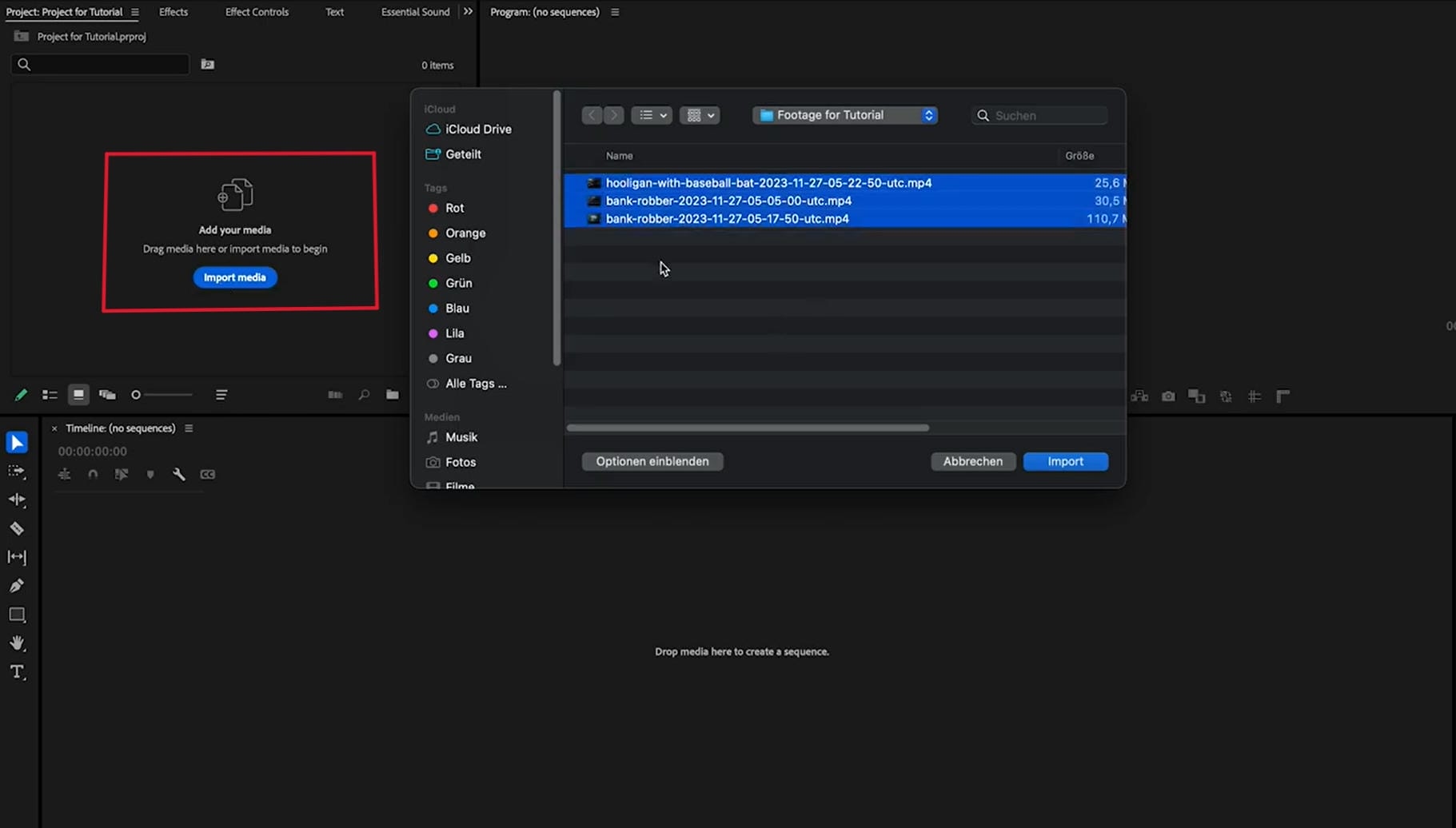This screenshot has width=1456, height=828.
Task: Switch Project panel to Freeform view
Action: [107, 395]
